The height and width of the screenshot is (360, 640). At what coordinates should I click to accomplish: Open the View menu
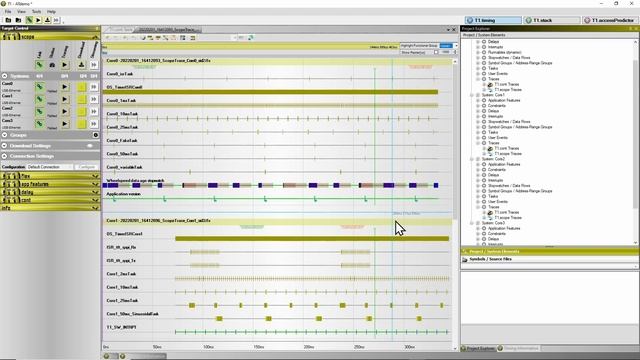click(x=21, y=12)
